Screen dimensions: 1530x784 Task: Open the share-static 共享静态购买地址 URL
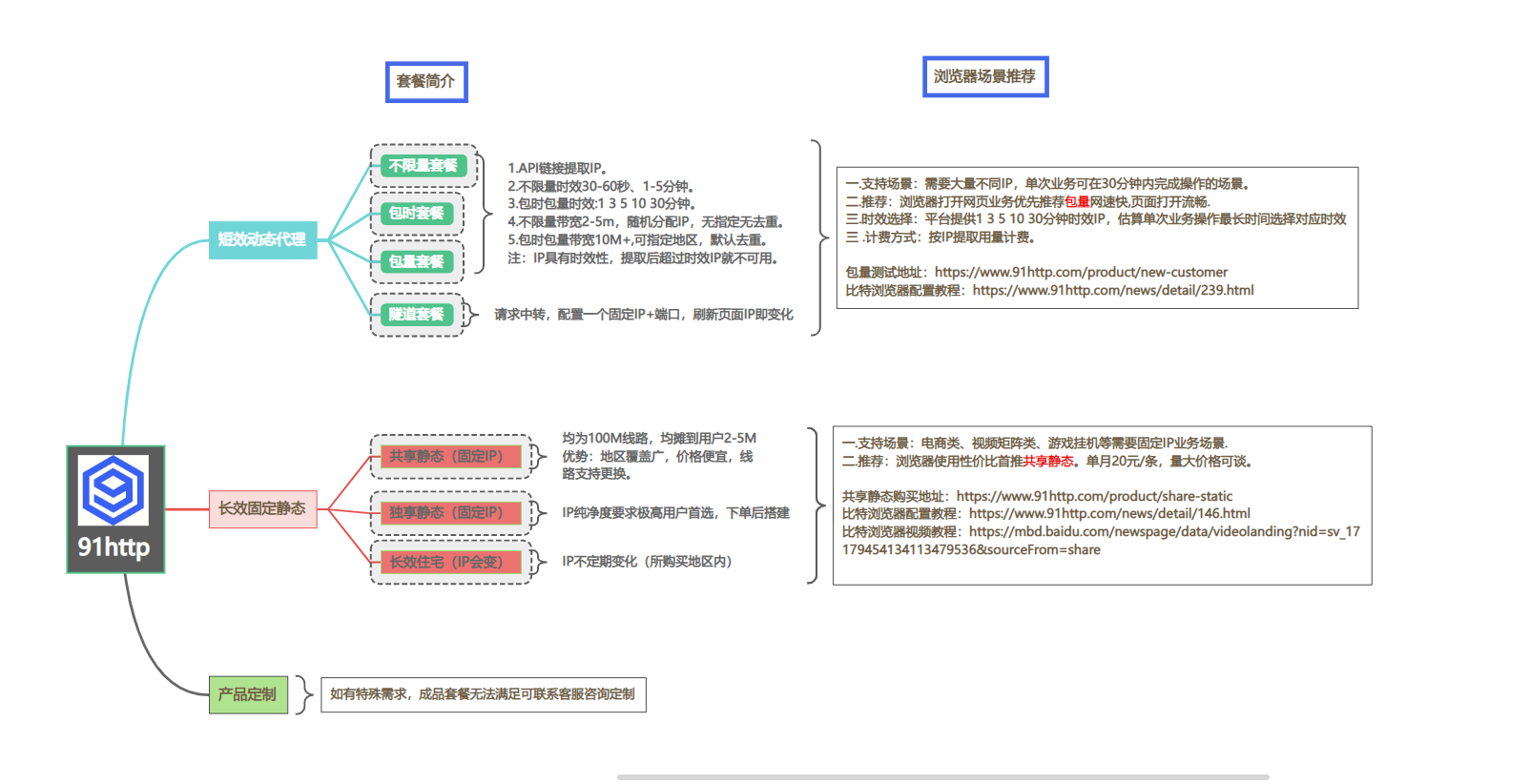pos(1094,497)
